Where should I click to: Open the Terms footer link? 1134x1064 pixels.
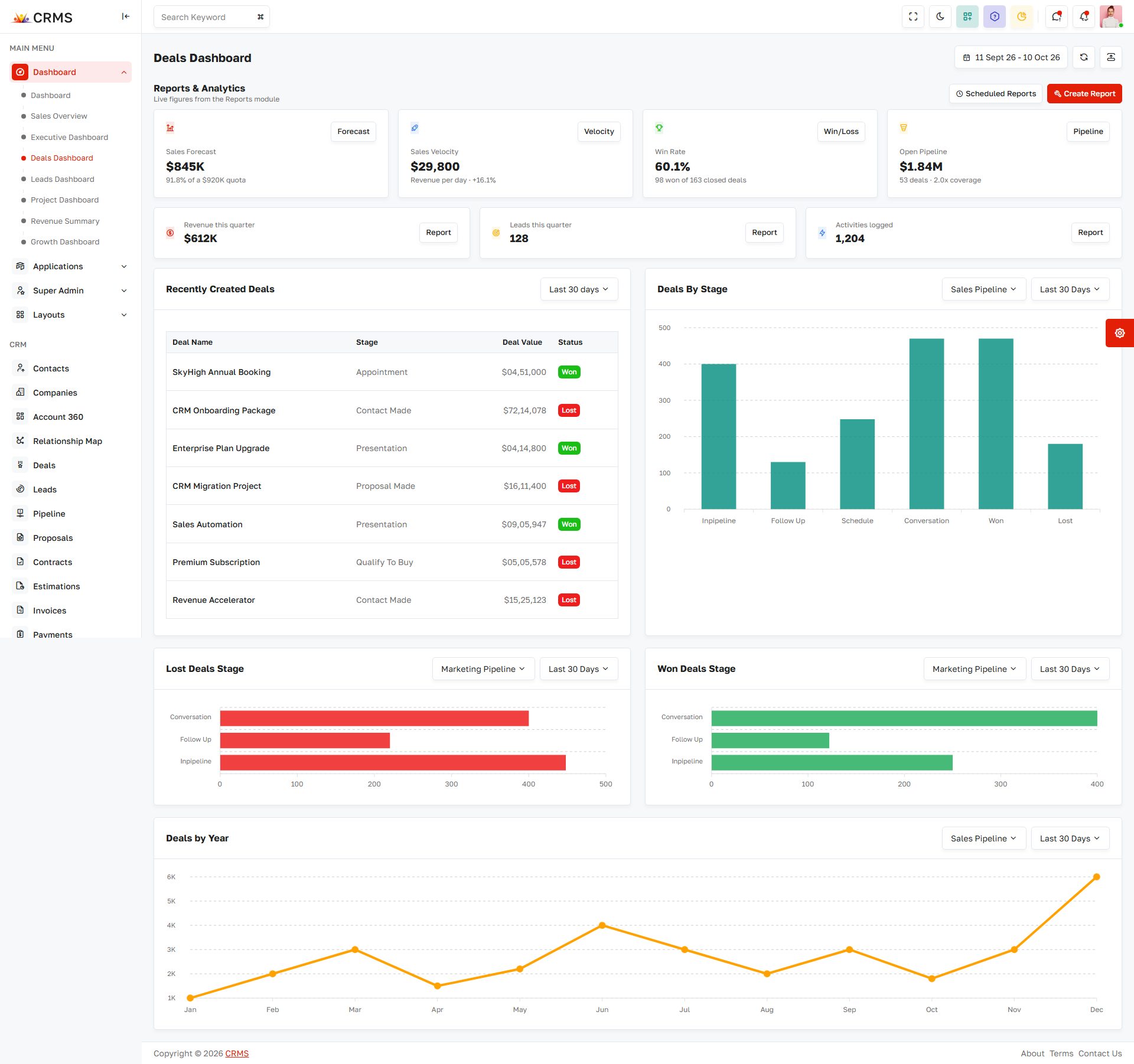(1061, 1053)
